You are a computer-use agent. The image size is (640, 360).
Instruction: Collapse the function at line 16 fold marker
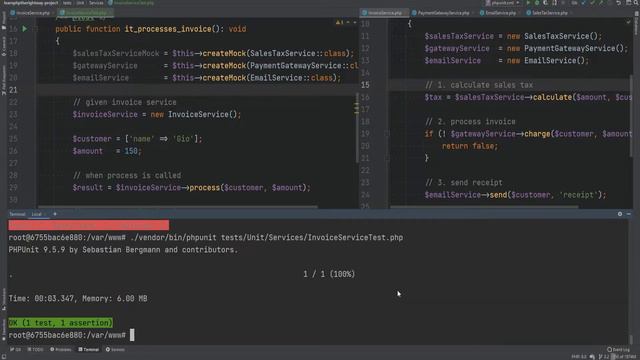(35, 29)
